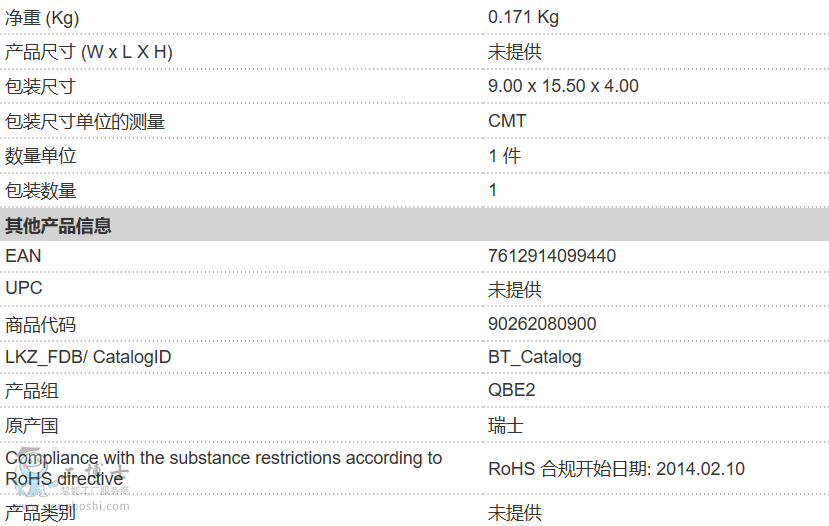Select the 包装尺寸 value 9.00 x 15.50 x 4.00
Viewport: 829px width, 526px height.
tap(563, 86)
